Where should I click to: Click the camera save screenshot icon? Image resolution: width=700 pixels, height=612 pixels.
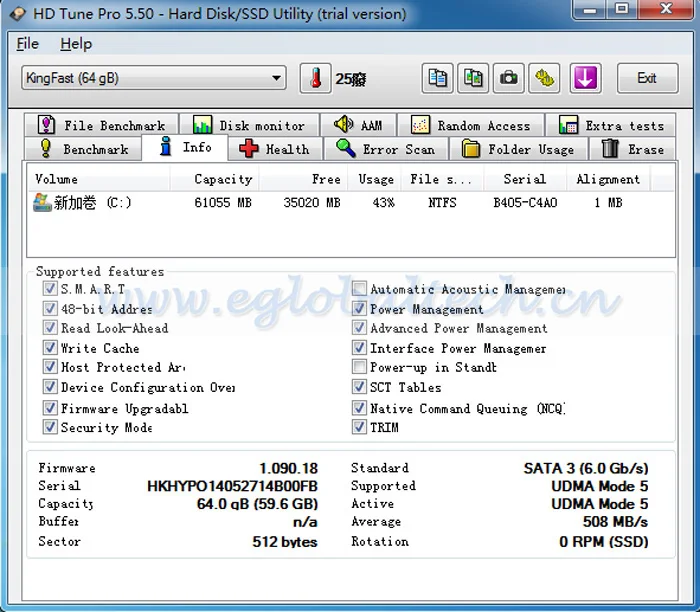(508, 79)
